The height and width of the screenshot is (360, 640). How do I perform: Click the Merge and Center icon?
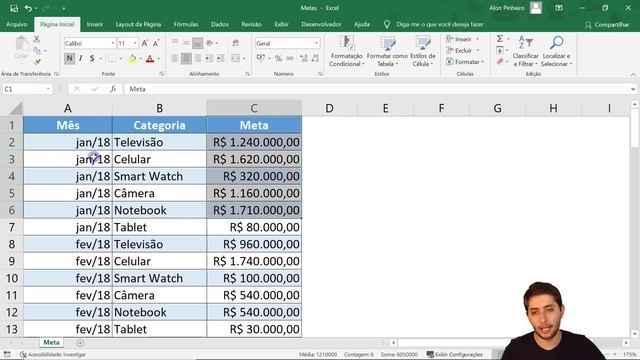coord(236,58)
